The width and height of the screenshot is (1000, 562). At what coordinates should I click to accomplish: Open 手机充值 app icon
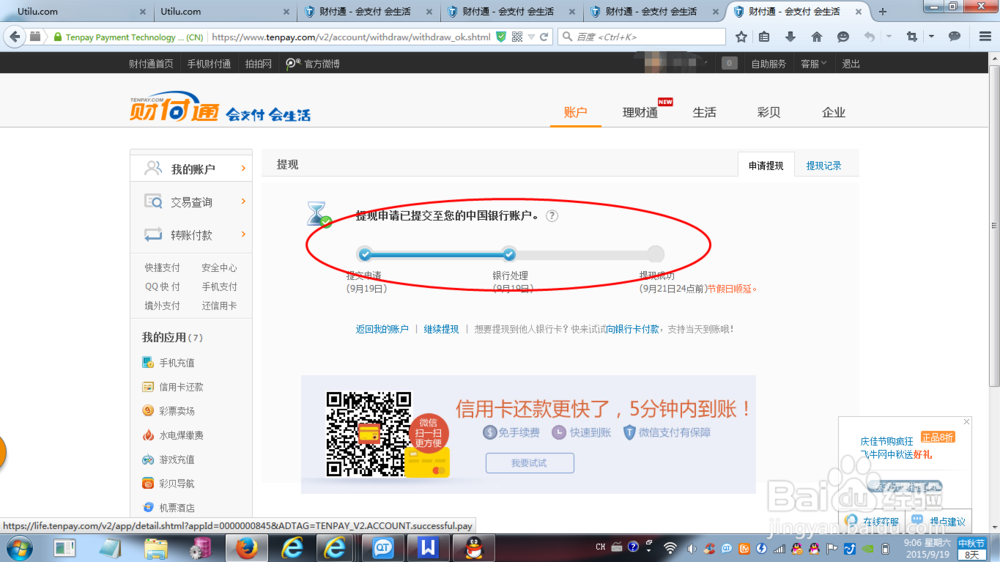(x=148, y=362)
